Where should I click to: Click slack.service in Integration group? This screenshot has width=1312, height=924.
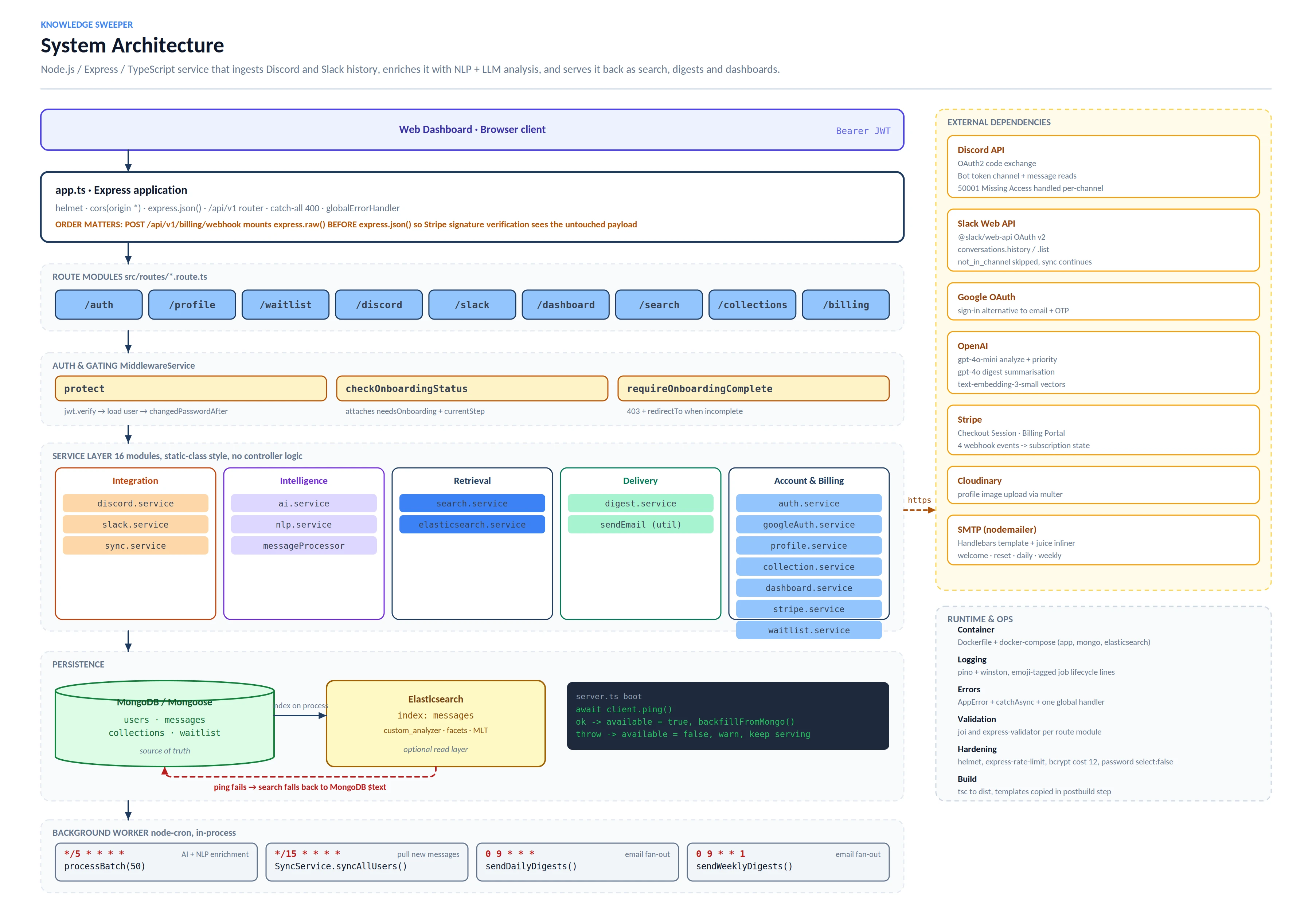pyautogui.click(x=136, y=525)
